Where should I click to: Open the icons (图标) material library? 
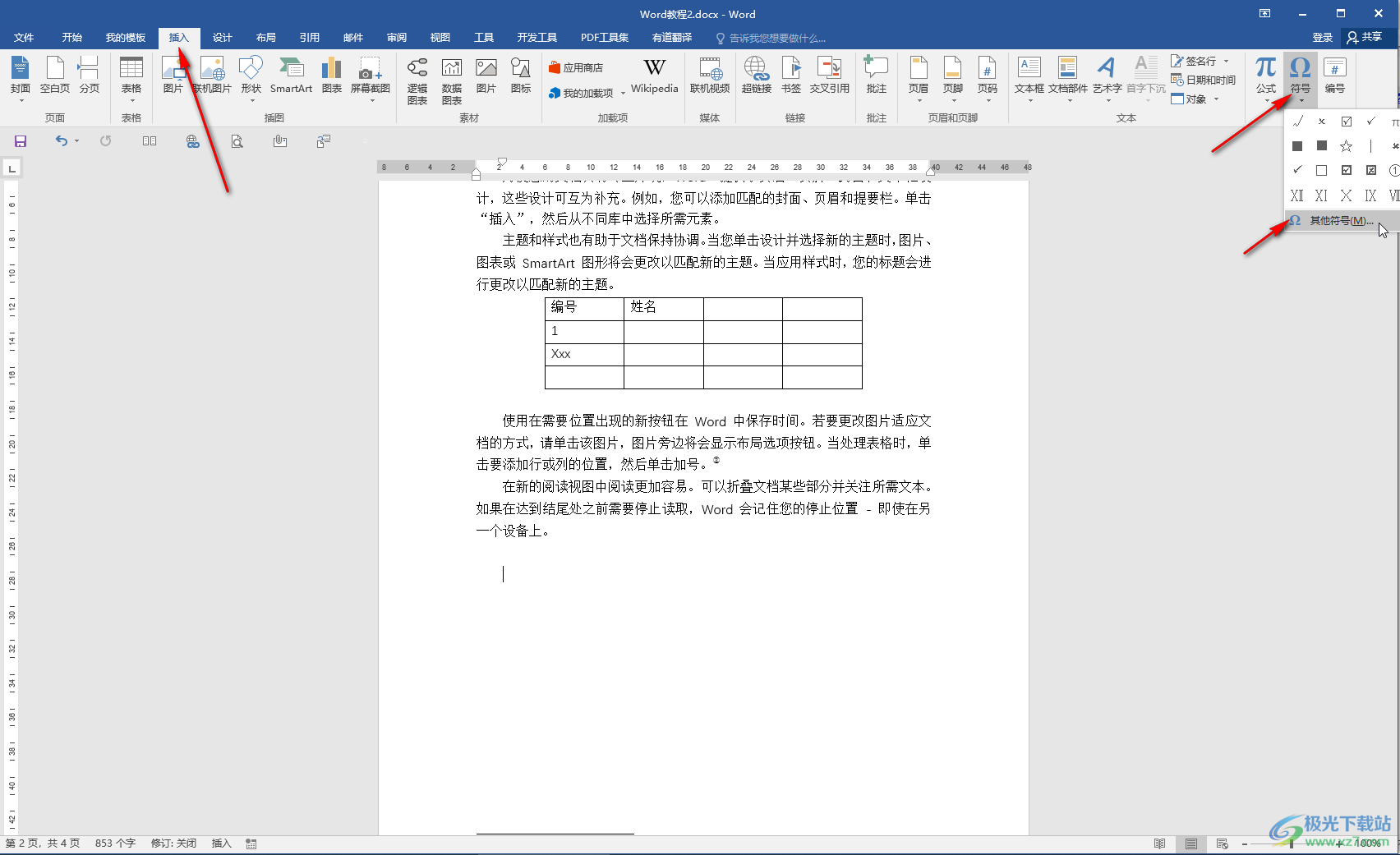(521, 76)
